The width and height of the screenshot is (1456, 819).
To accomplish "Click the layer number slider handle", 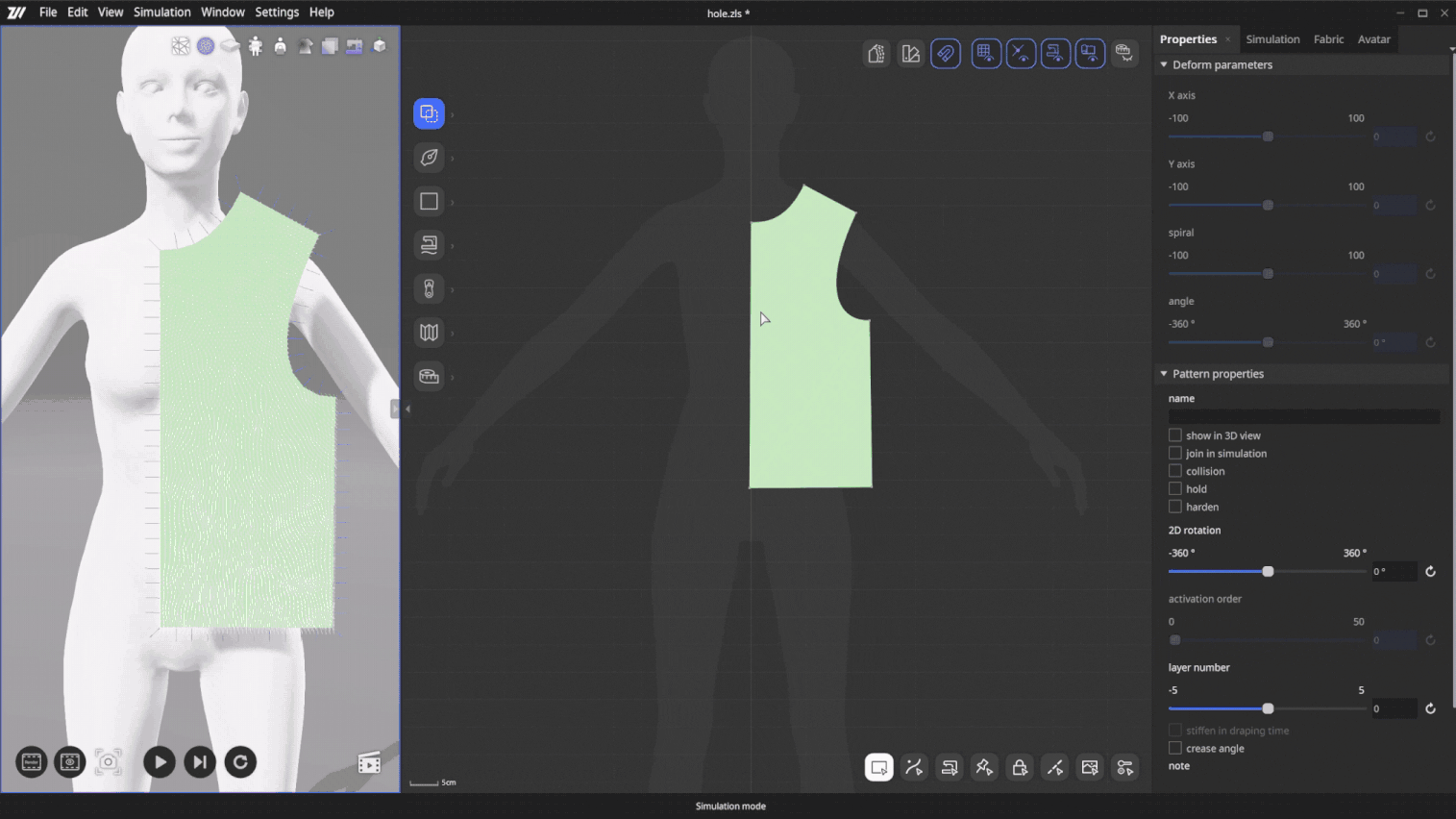I will tap(1268, 708).
